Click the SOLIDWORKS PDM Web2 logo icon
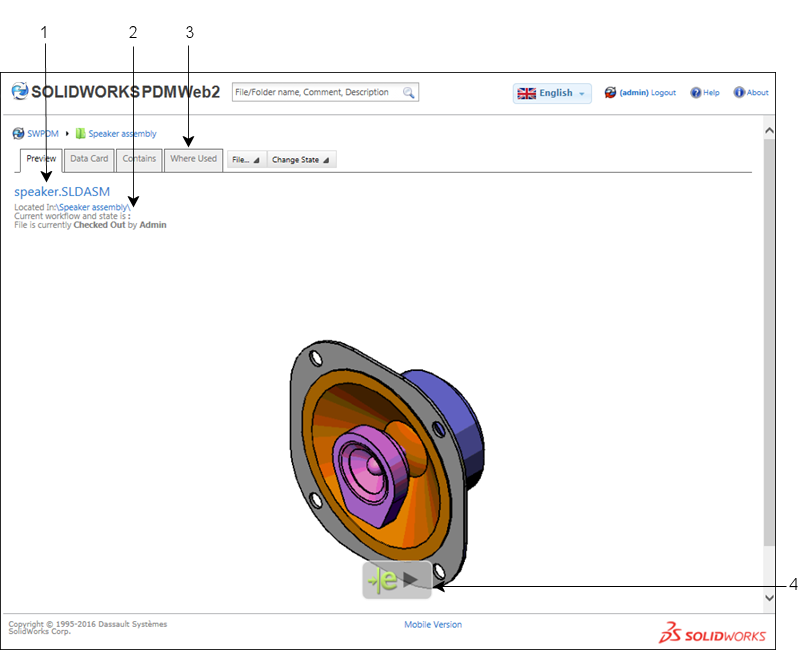Screen dimensions: 805x650 [x=19, y=92]
